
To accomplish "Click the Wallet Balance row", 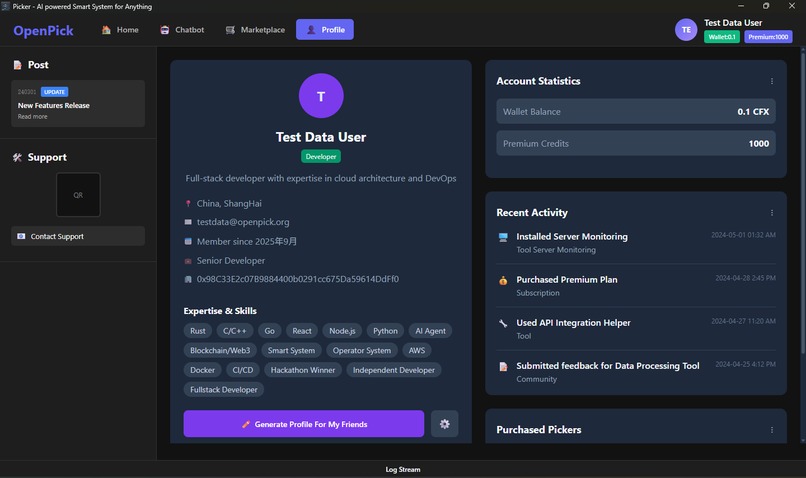I will pos(636,112).
